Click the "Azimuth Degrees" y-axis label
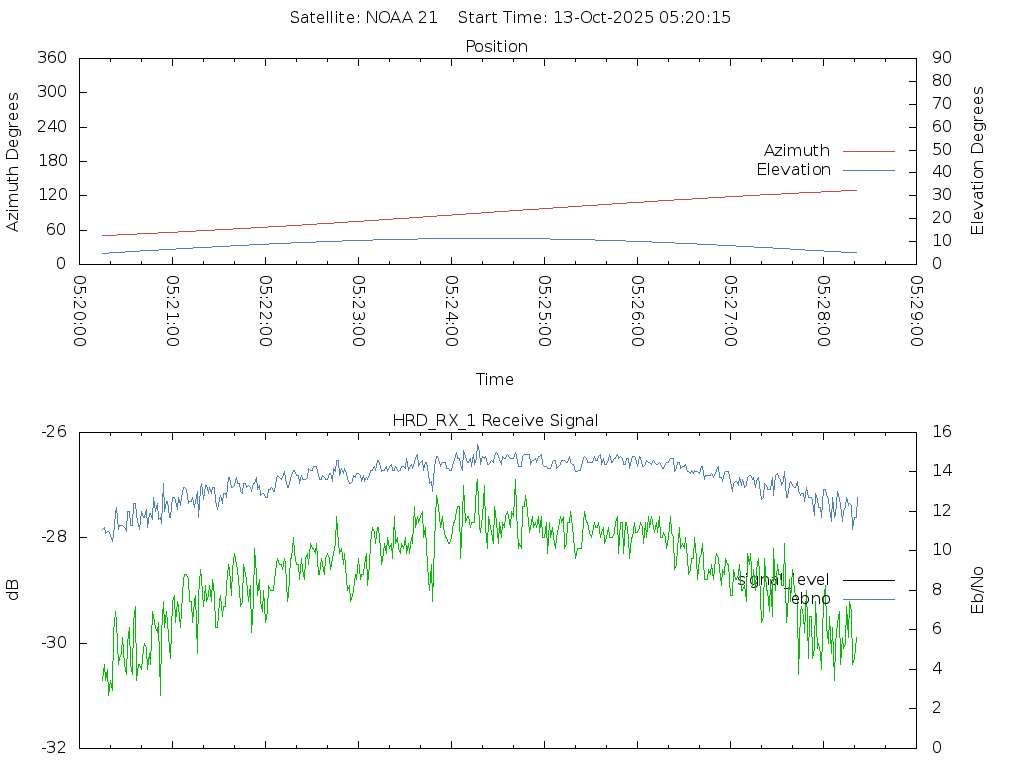The width and height of the screenshot is (1024, 768). click(14, 162)
